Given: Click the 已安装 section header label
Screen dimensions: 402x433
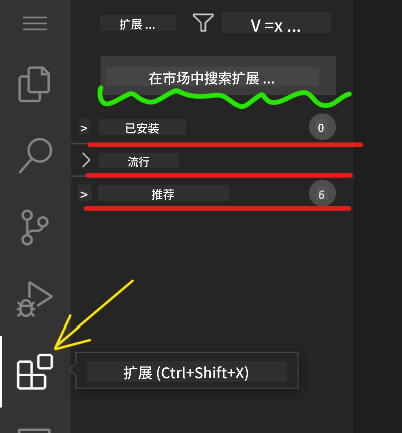Looking at the screenshot, I should (x=142, y=128).
